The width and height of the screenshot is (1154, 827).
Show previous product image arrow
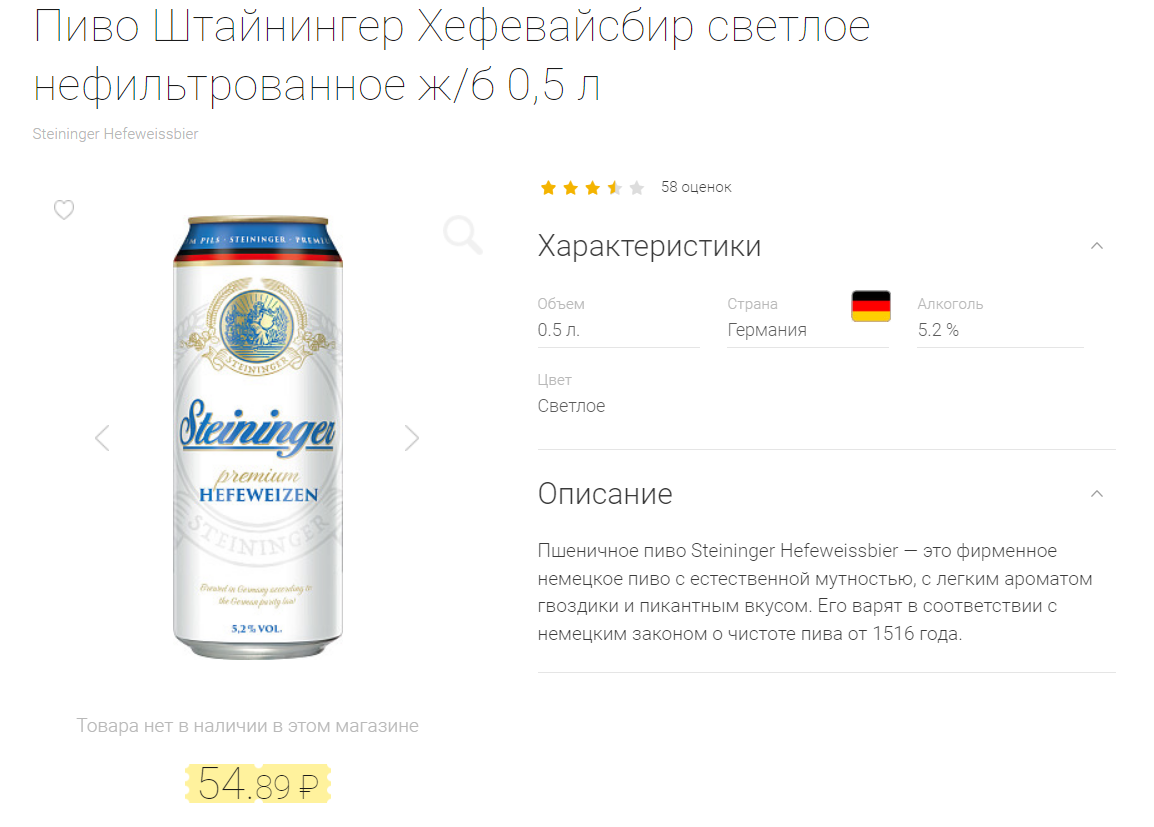tap(102, 438)
